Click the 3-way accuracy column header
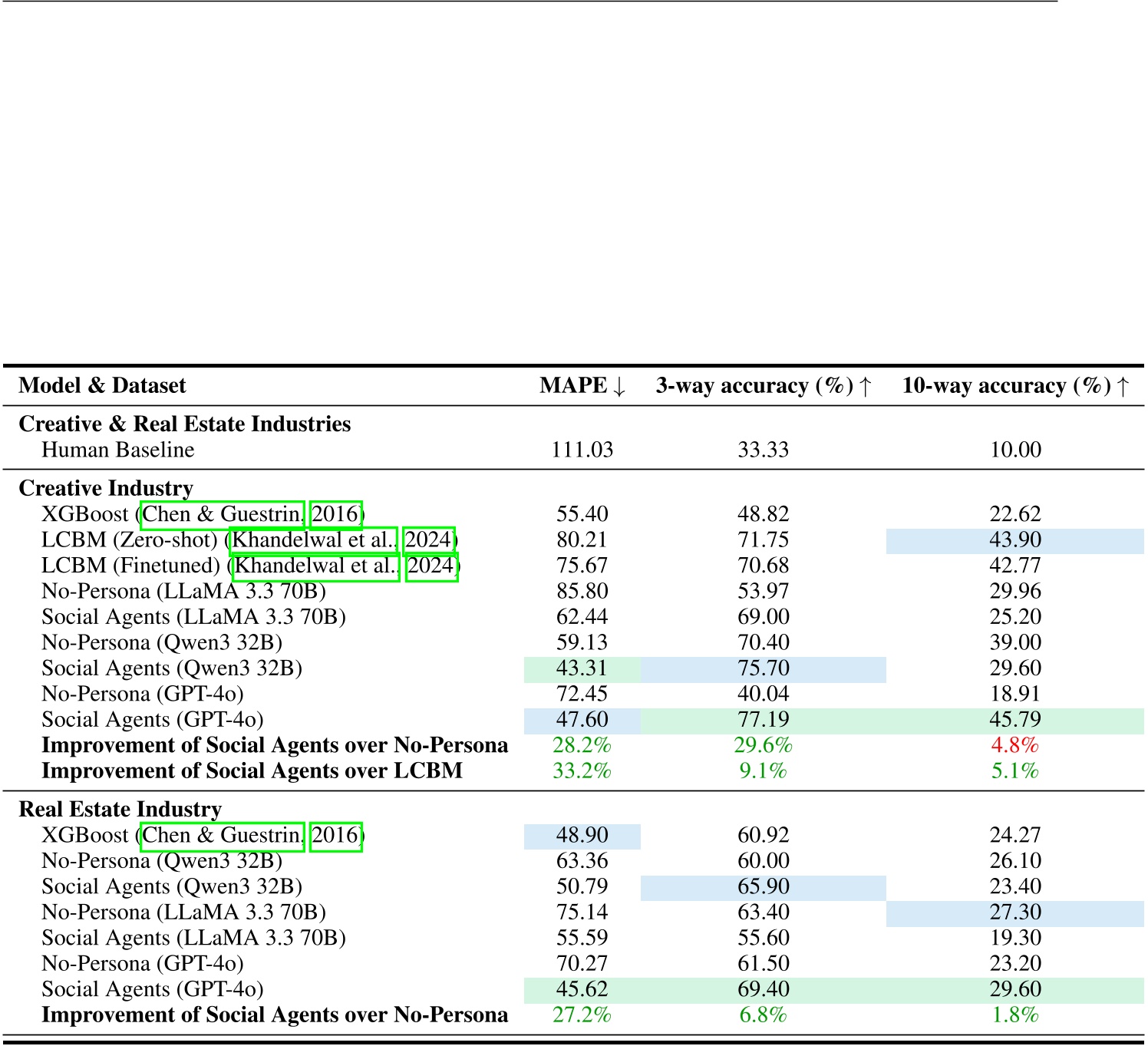The image size is (1148, 1046). 763,384
